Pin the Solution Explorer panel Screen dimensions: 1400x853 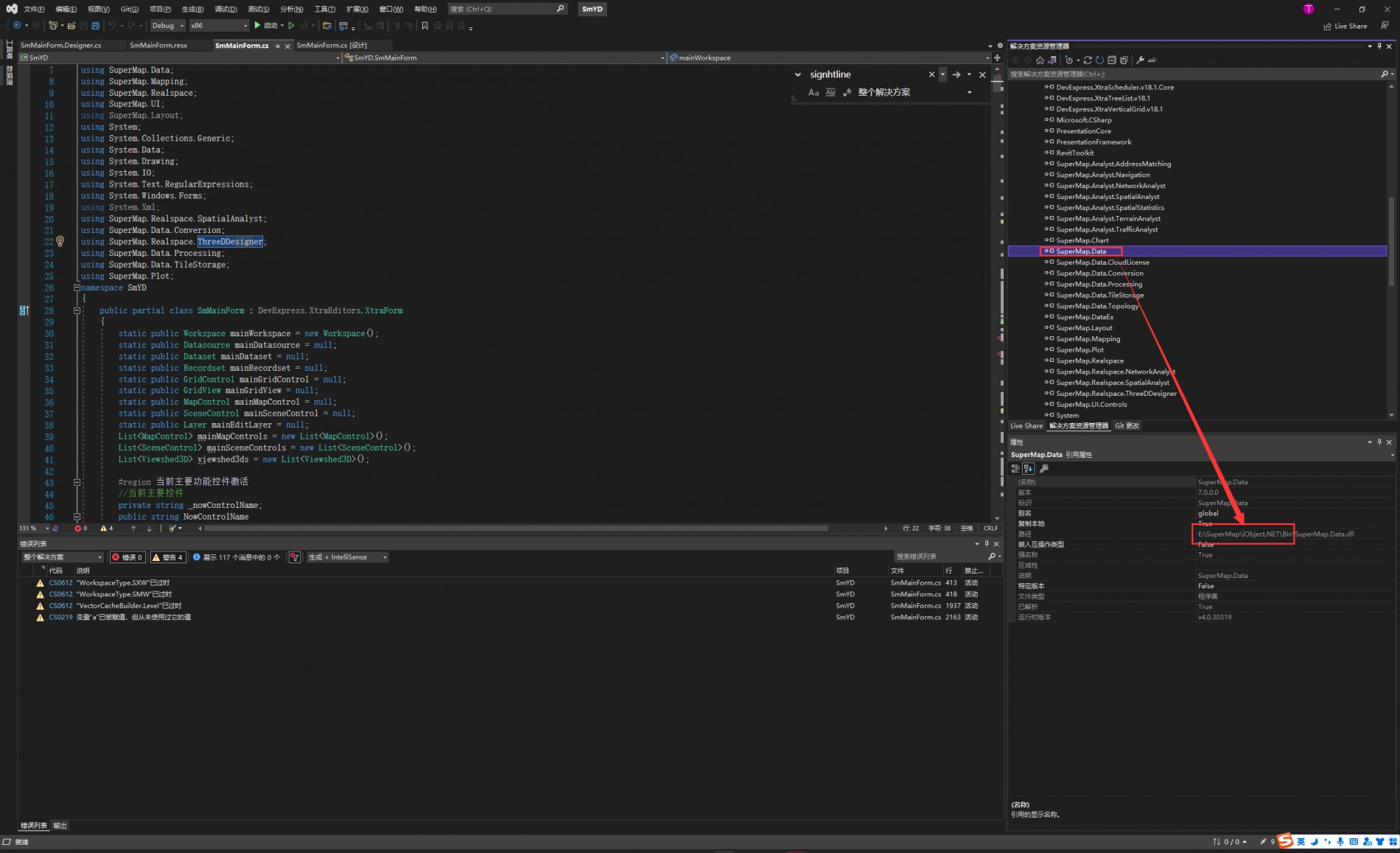point(1379,46)
